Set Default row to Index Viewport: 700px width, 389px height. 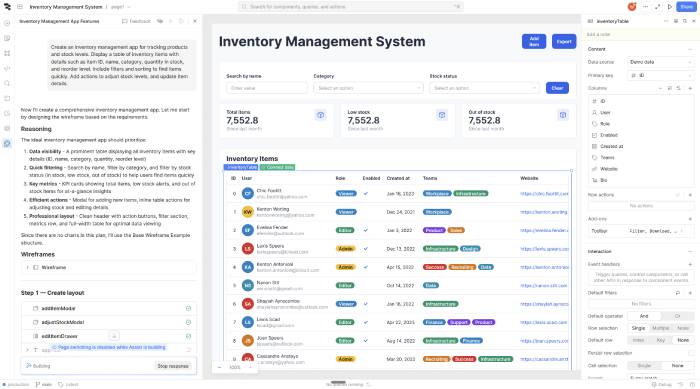[x=638, y=340]
